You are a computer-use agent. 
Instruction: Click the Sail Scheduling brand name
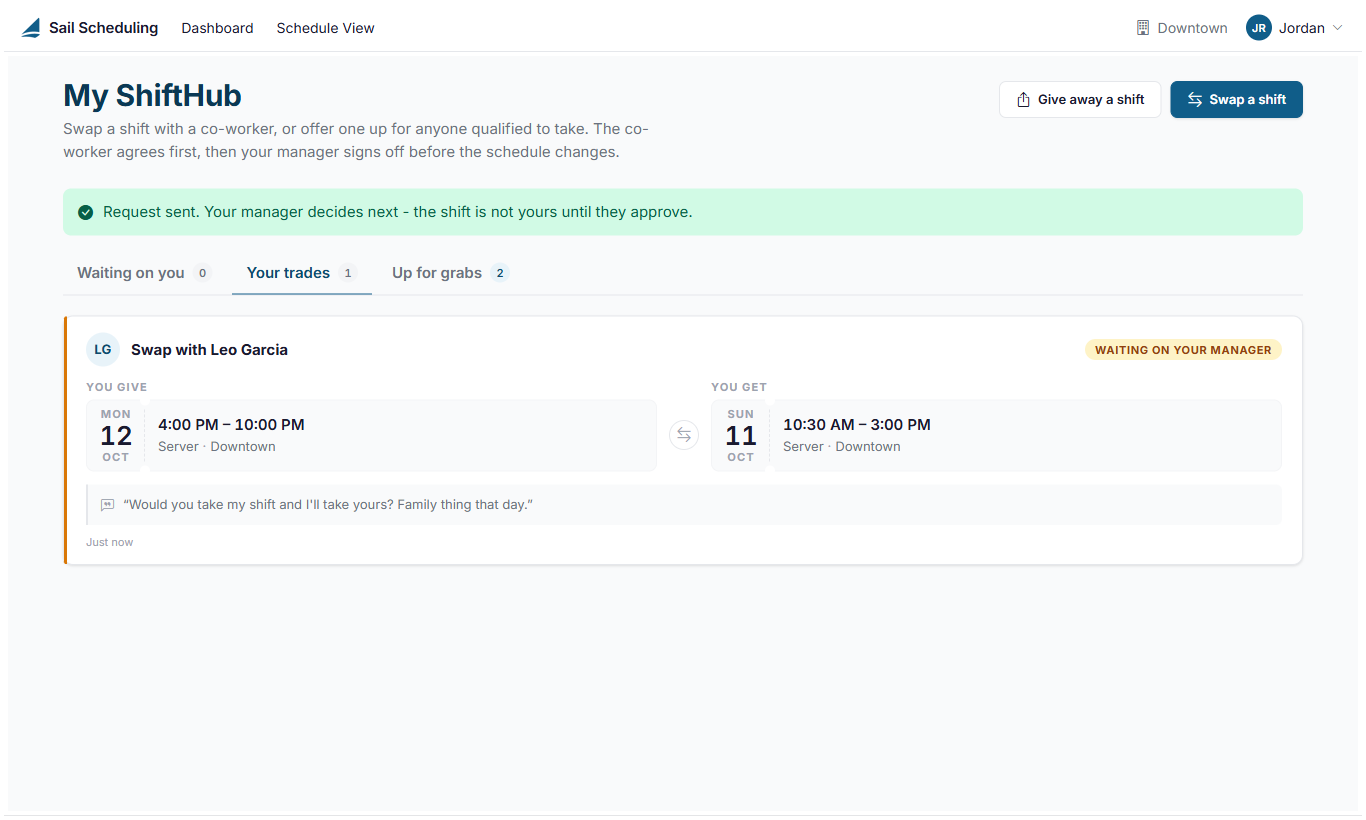click(x=104, y=28)
